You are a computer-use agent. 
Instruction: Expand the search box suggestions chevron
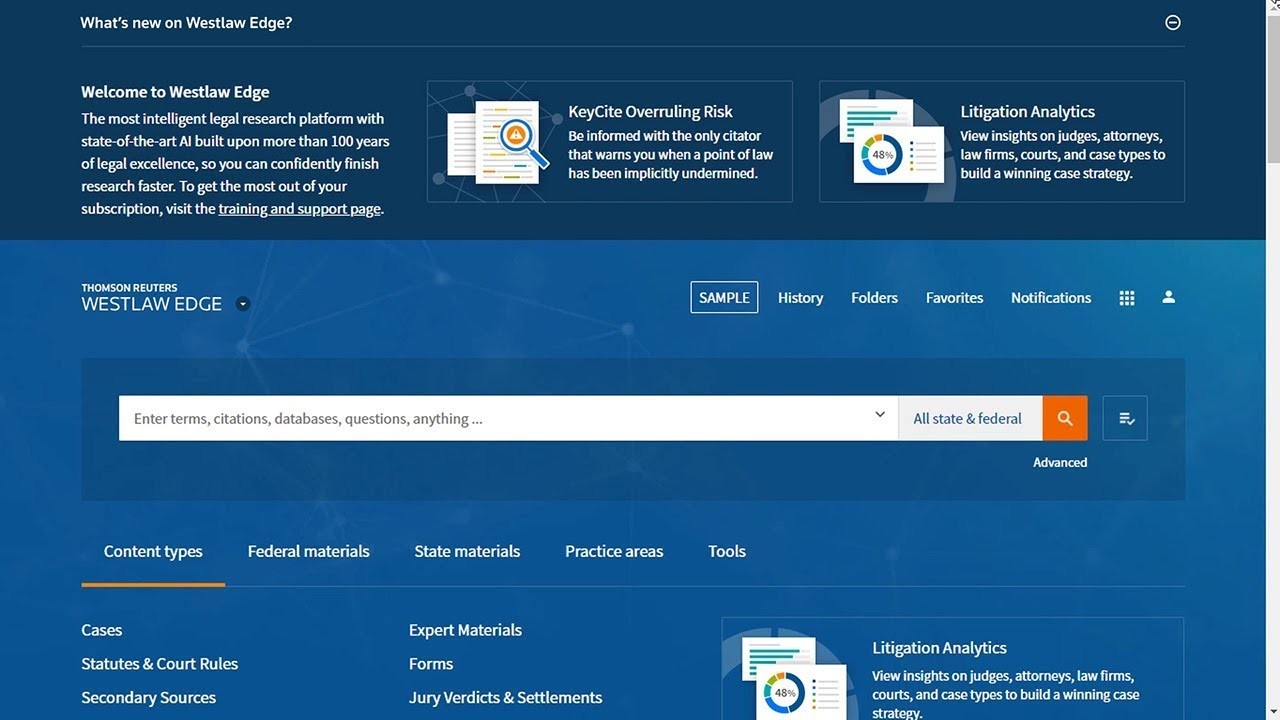tap(880, 415)
